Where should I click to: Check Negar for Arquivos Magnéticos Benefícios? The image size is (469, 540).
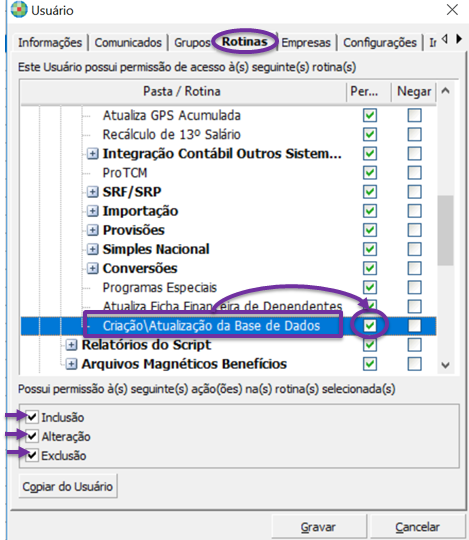tap(415, 364)
